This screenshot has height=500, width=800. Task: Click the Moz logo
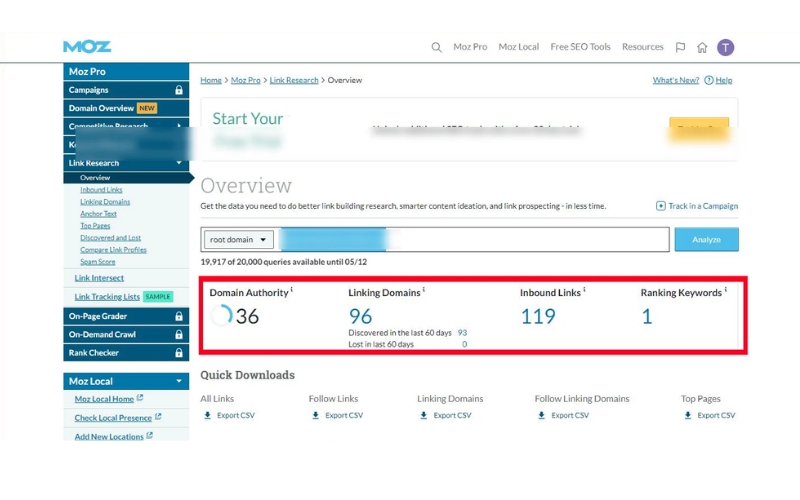[x=87, y=47]
